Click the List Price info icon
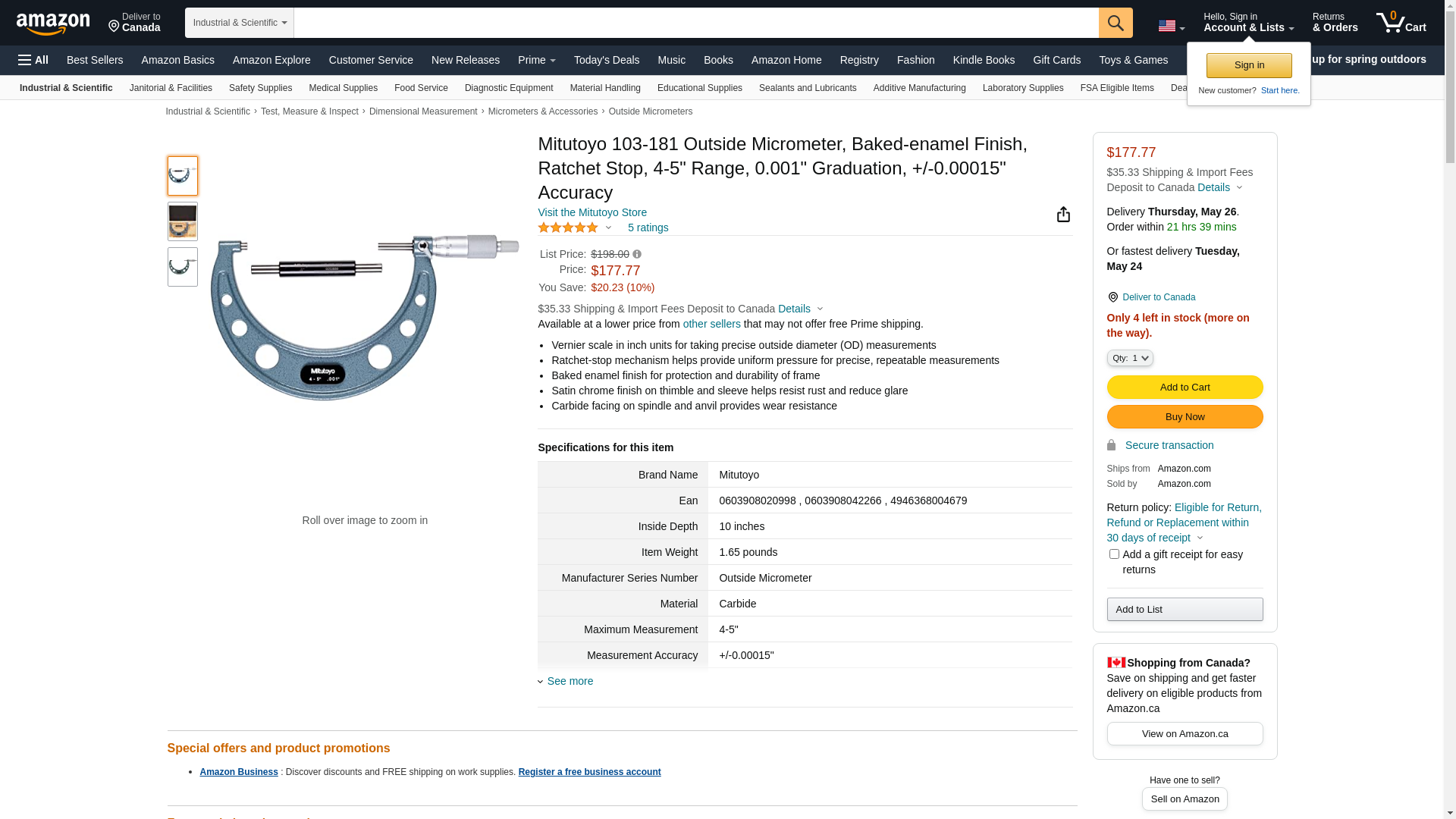Viewport: 1456px width, 819px height. pos(637,255)
